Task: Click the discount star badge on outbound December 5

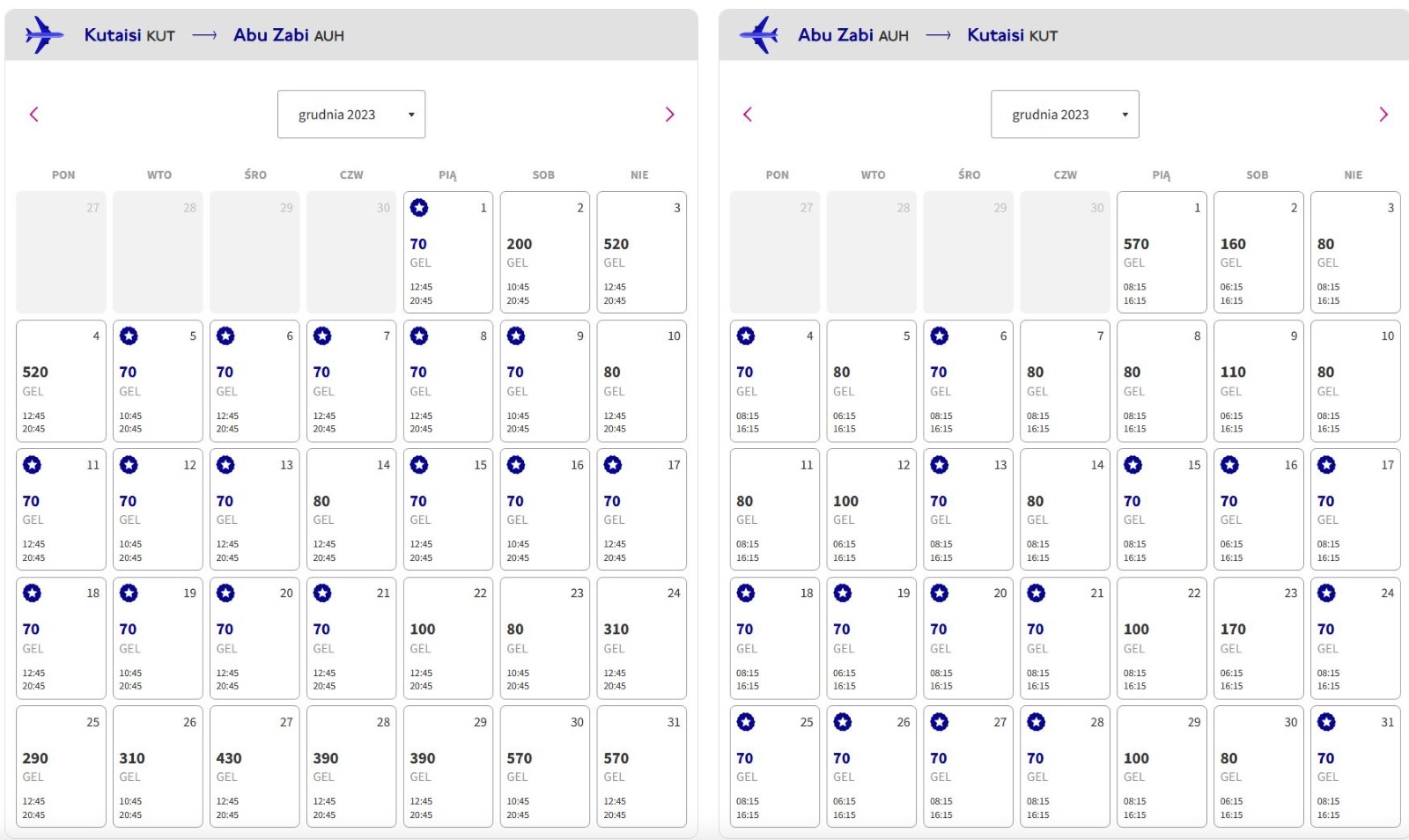Action: pos(129,335)
